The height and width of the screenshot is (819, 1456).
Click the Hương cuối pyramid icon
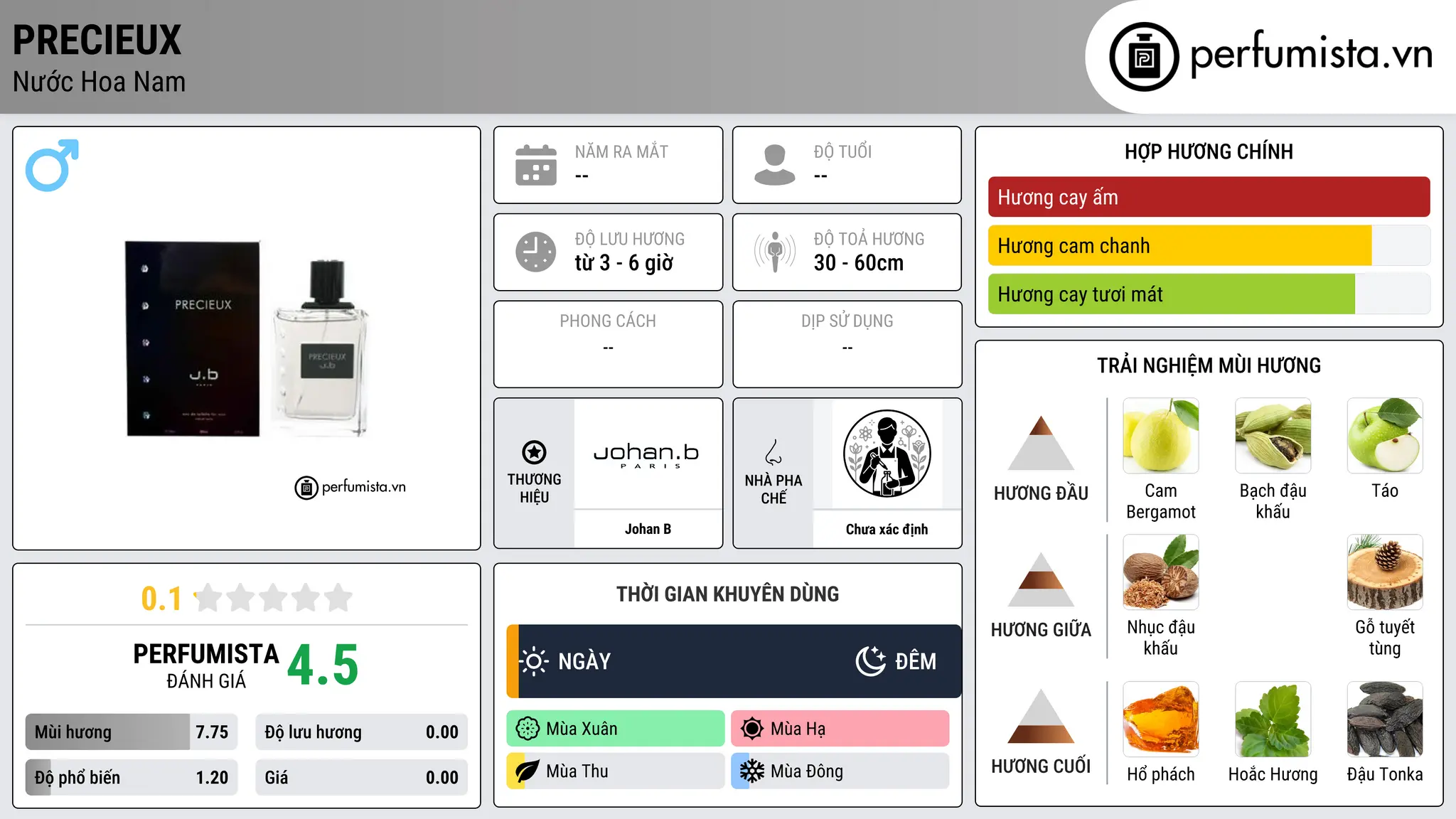tap(1041, 717)
